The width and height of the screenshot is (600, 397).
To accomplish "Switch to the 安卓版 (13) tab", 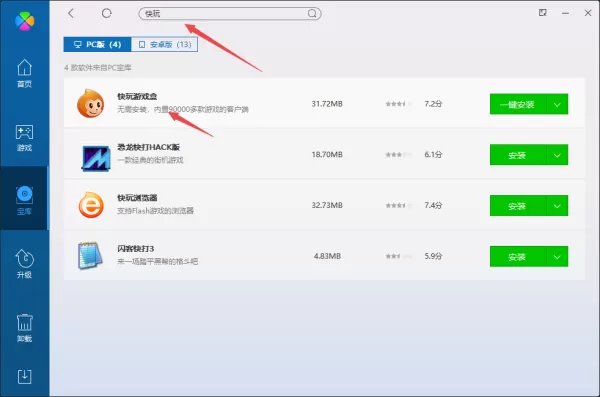I will pyautogui.click(x=165, y=44).
